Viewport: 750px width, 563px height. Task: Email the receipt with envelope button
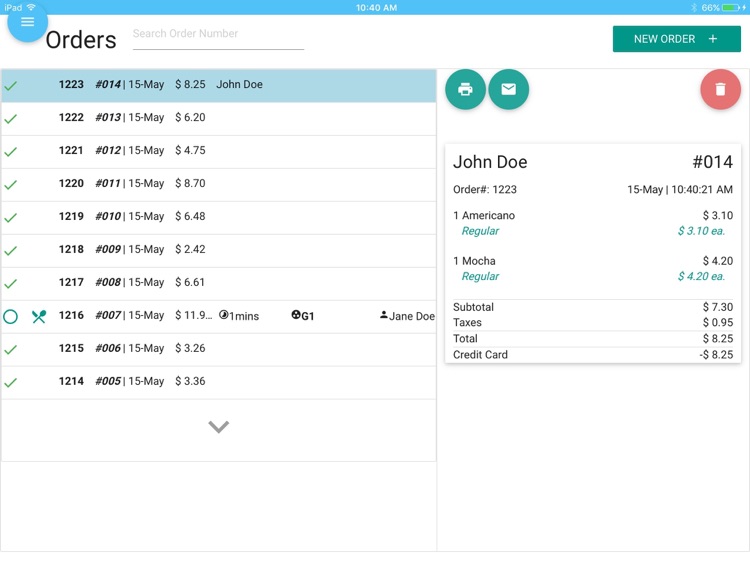click(x=508, y=89)
